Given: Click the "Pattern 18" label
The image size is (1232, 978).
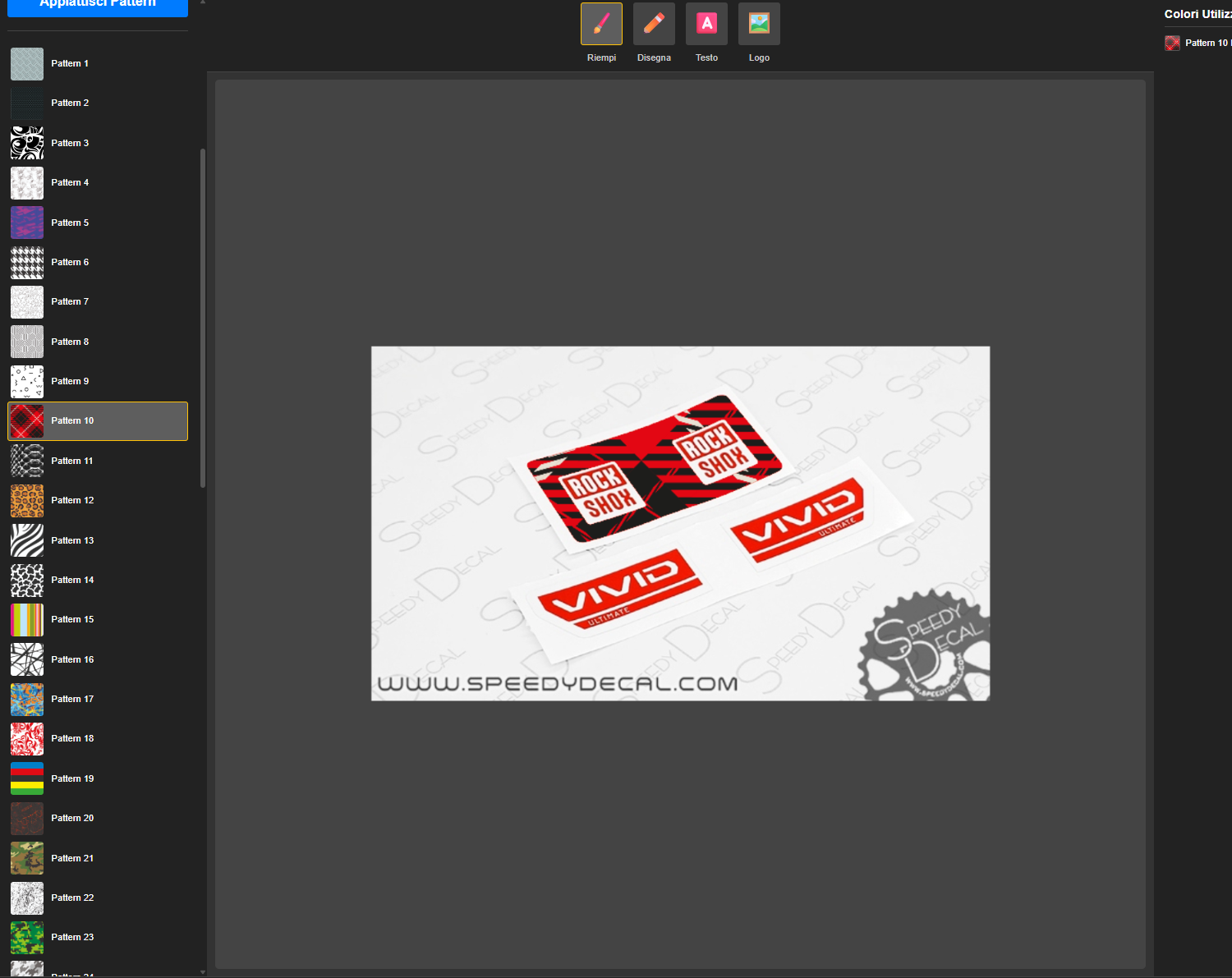Looking at the screenshot, I should pos(72,738).
